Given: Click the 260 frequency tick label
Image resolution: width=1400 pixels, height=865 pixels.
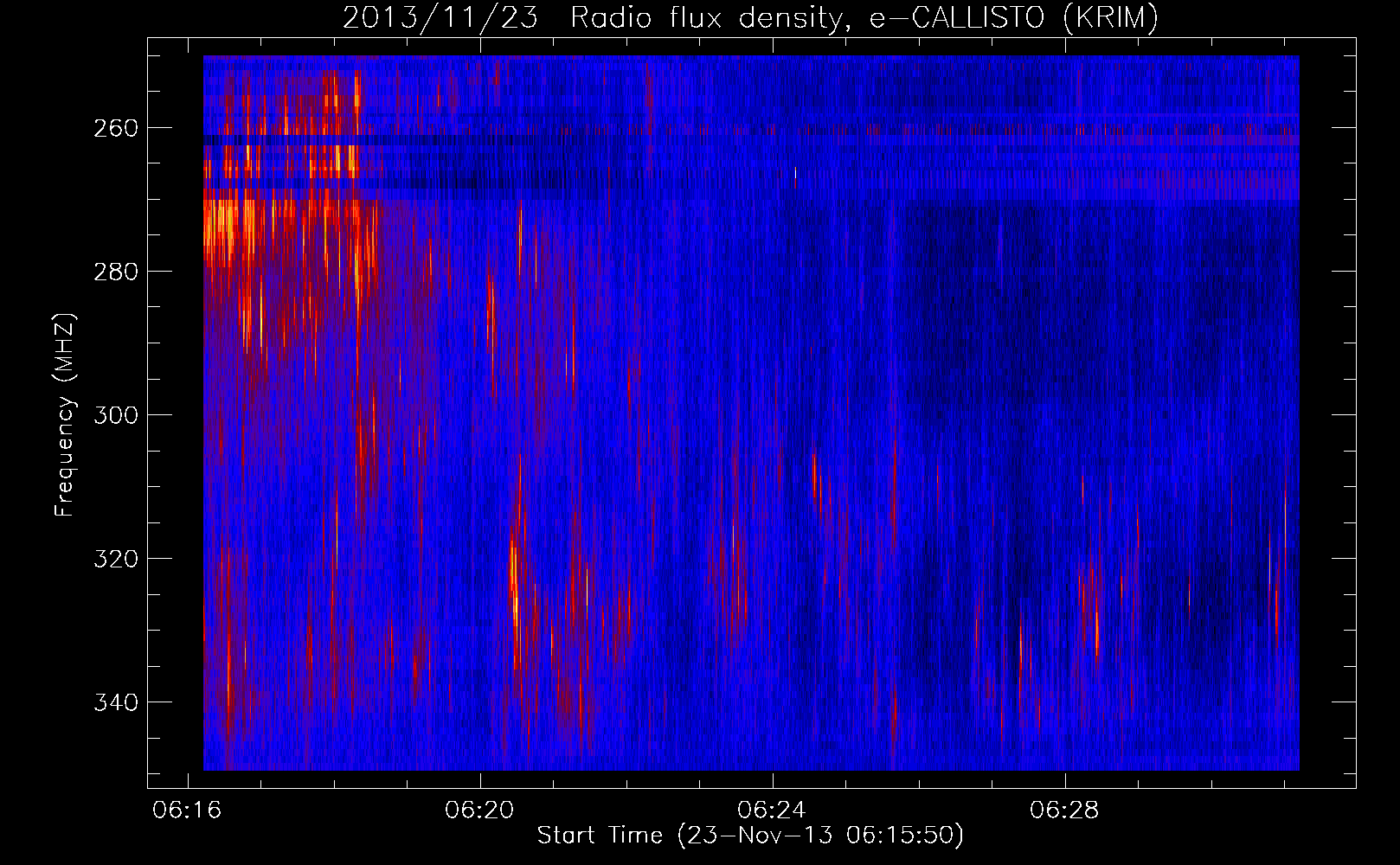Looking at the screenshot, I should point(116,128).
